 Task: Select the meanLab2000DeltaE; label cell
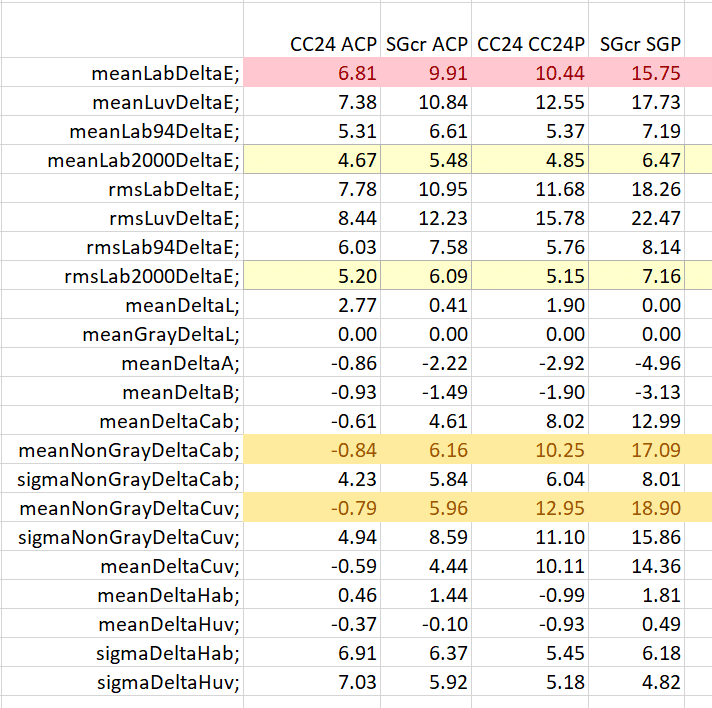(122, 159)
